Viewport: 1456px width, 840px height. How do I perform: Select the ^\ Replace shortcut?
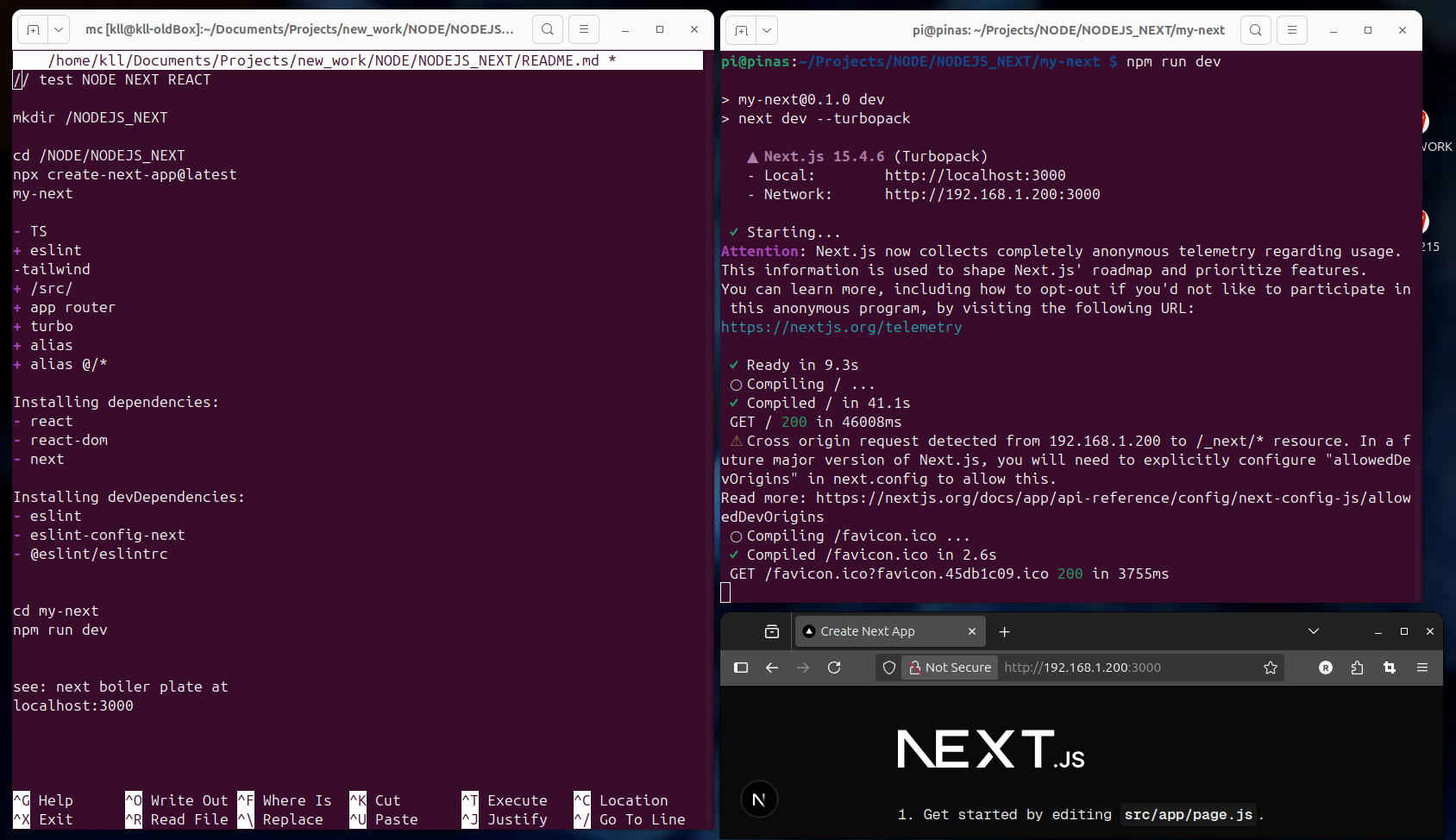click(280, 819)
